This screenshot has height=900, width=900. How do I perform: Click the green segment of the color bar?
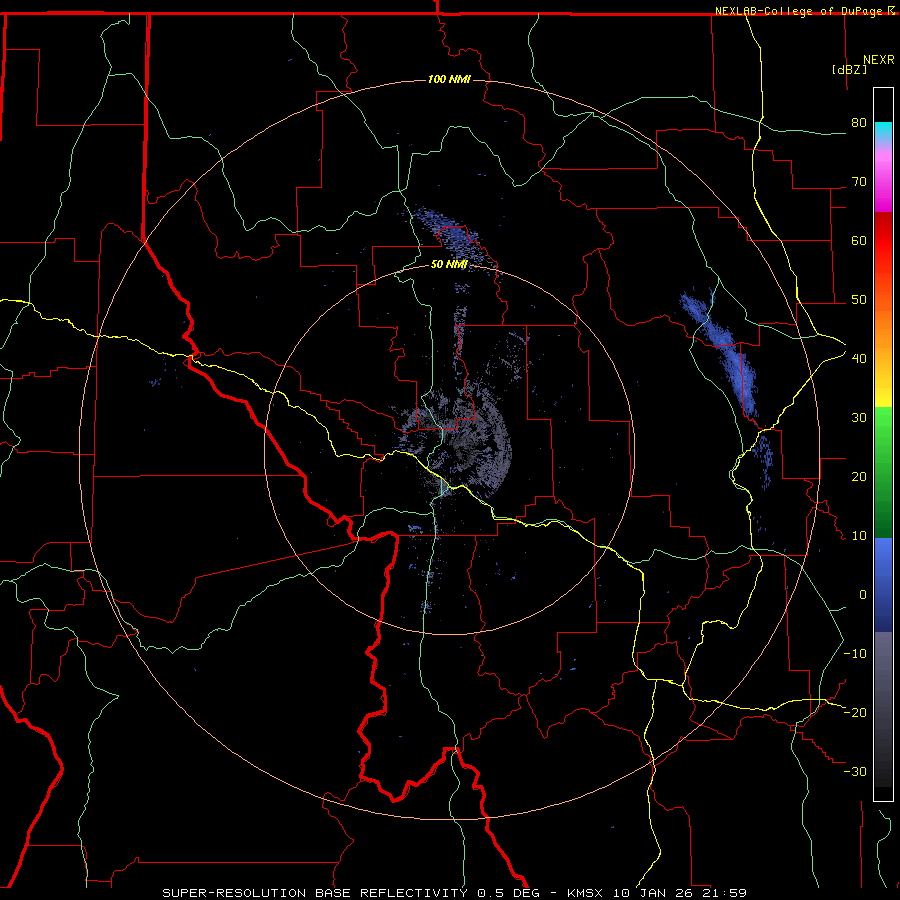click(x=883, y=472)
